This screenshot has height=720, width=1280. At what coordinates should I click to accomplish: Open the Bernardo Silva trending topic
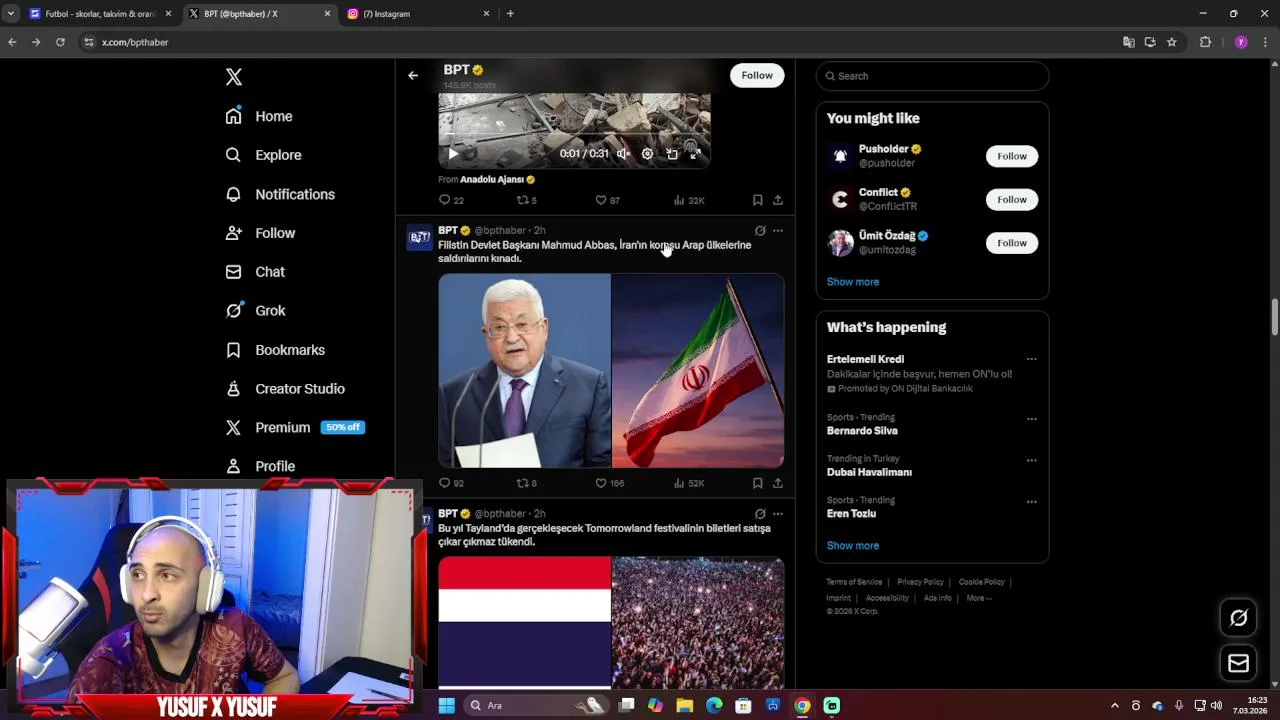(x=862, y=431)
